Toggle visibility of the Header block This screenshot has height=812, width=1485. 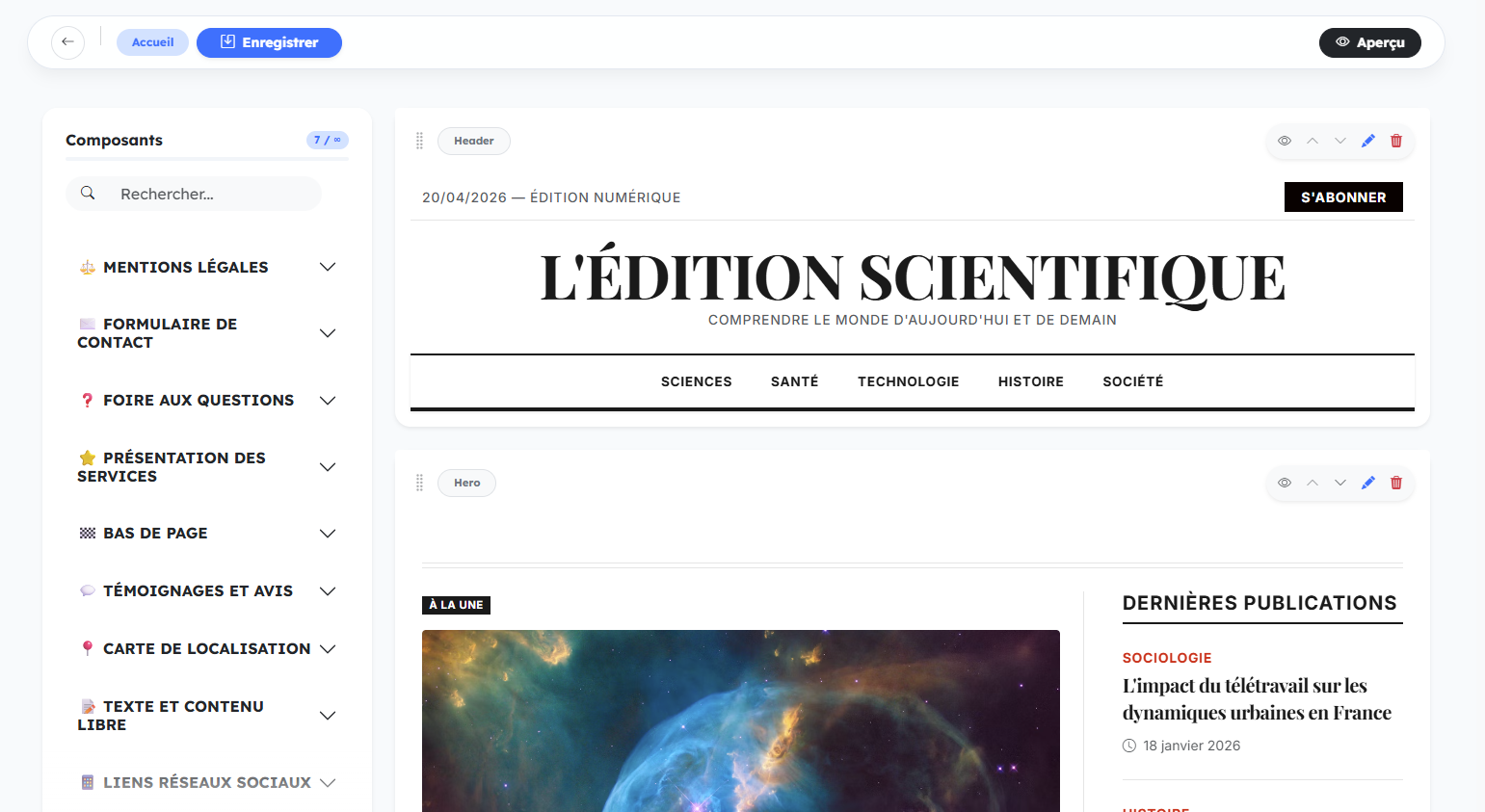tap(1284, 141)
